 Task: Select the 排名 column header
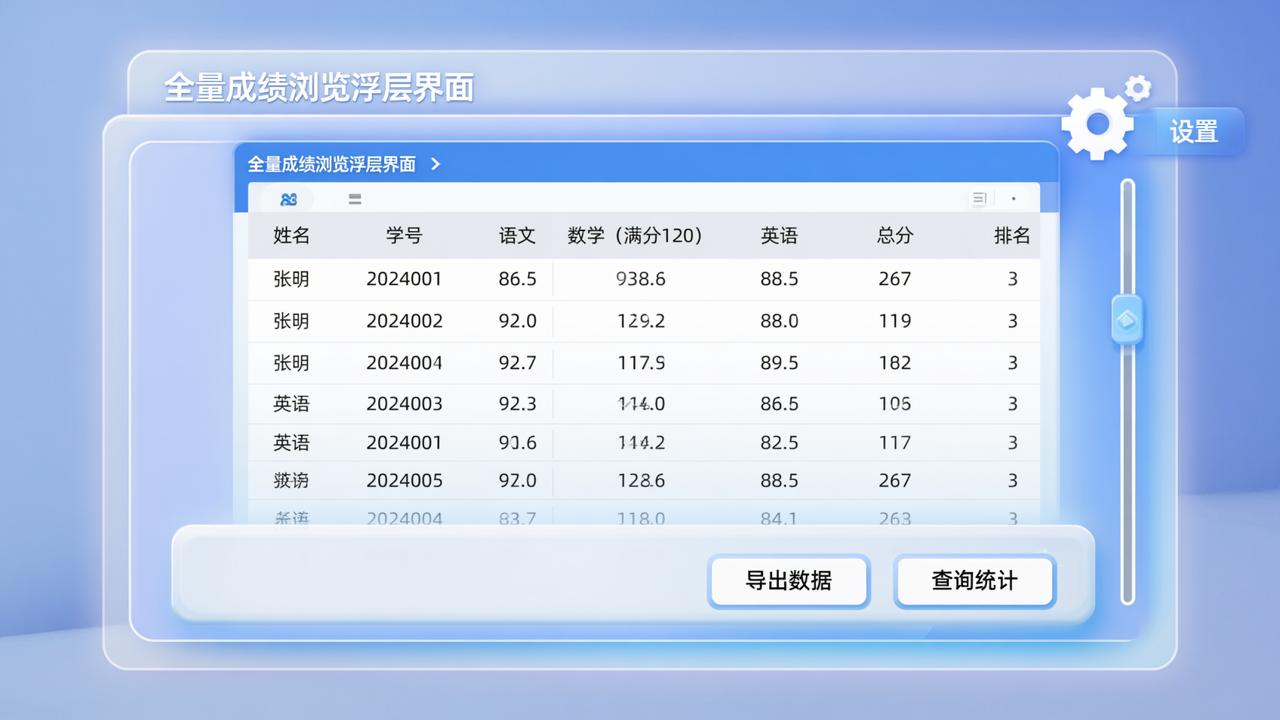1012,236
